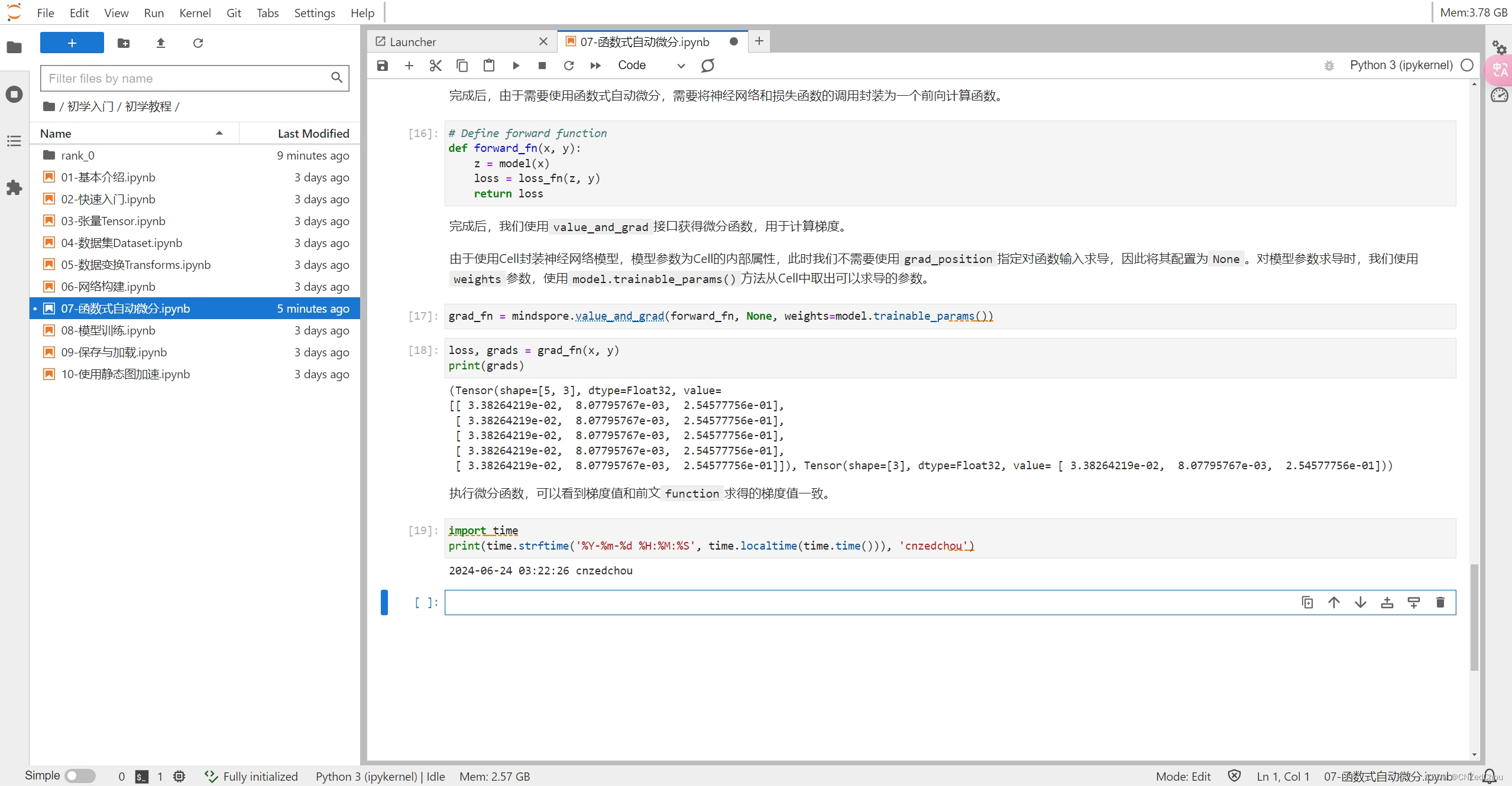Click the refresh file list button
Screen dimensions: 1512x786
198,43
